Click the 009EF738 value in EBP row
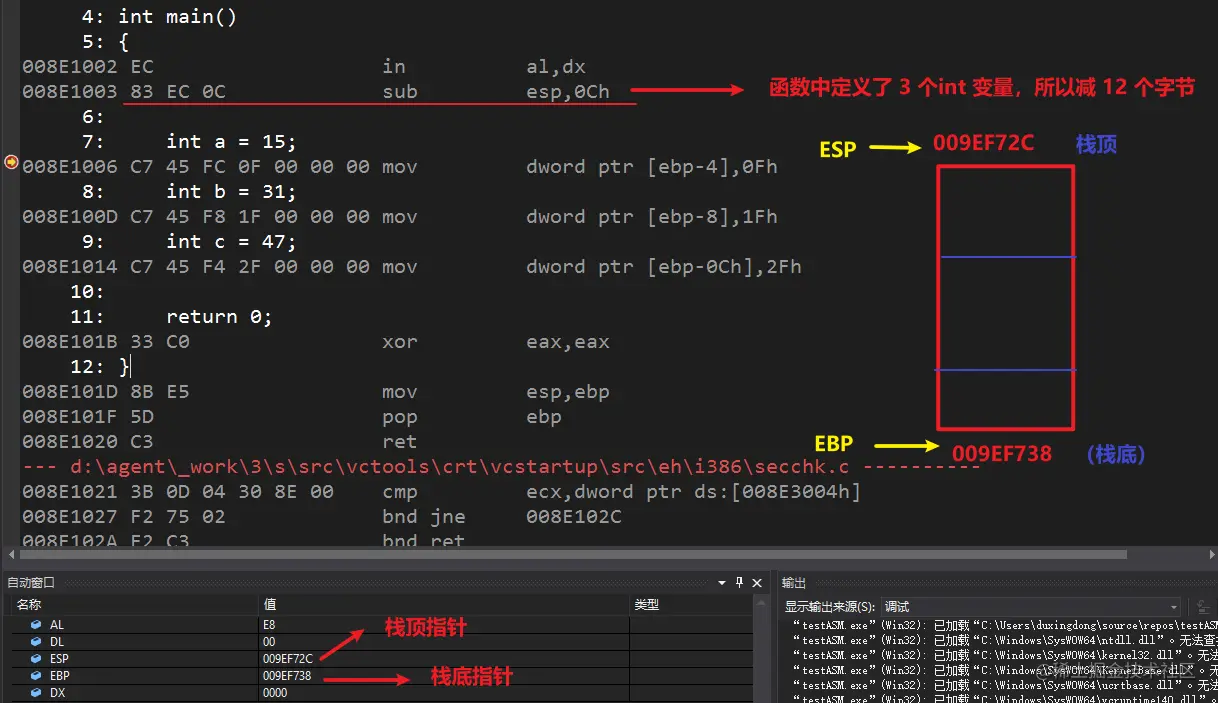Viewport: 1218px width, 703px height. [x=287, y=676]
